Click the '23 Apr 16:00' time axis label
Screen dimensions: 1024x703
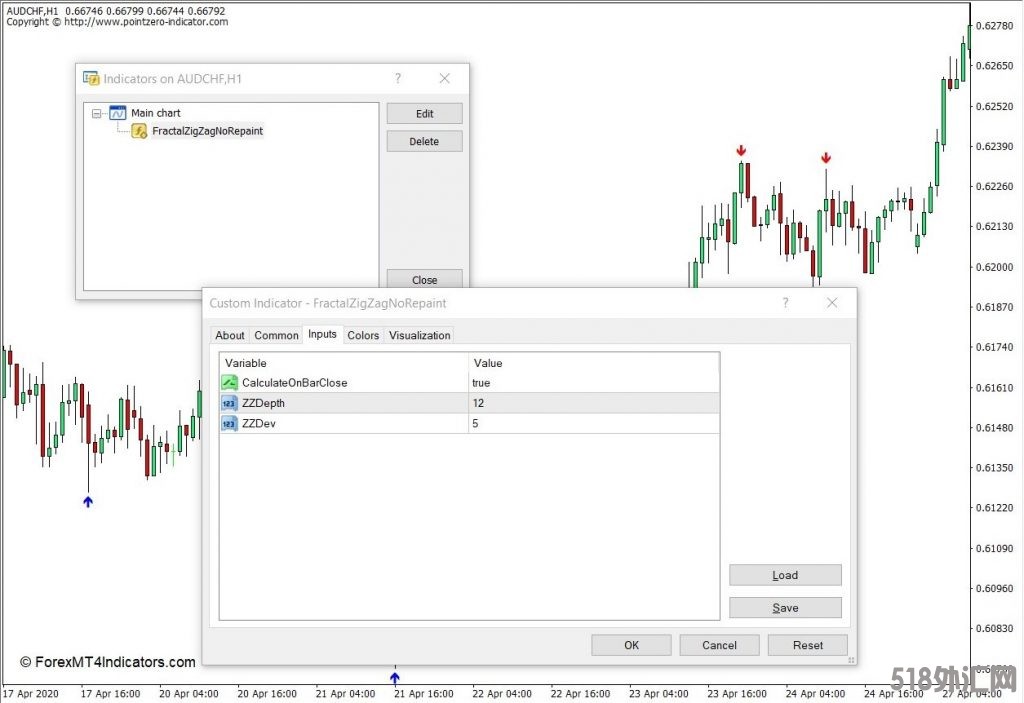[x=737, y=694]
